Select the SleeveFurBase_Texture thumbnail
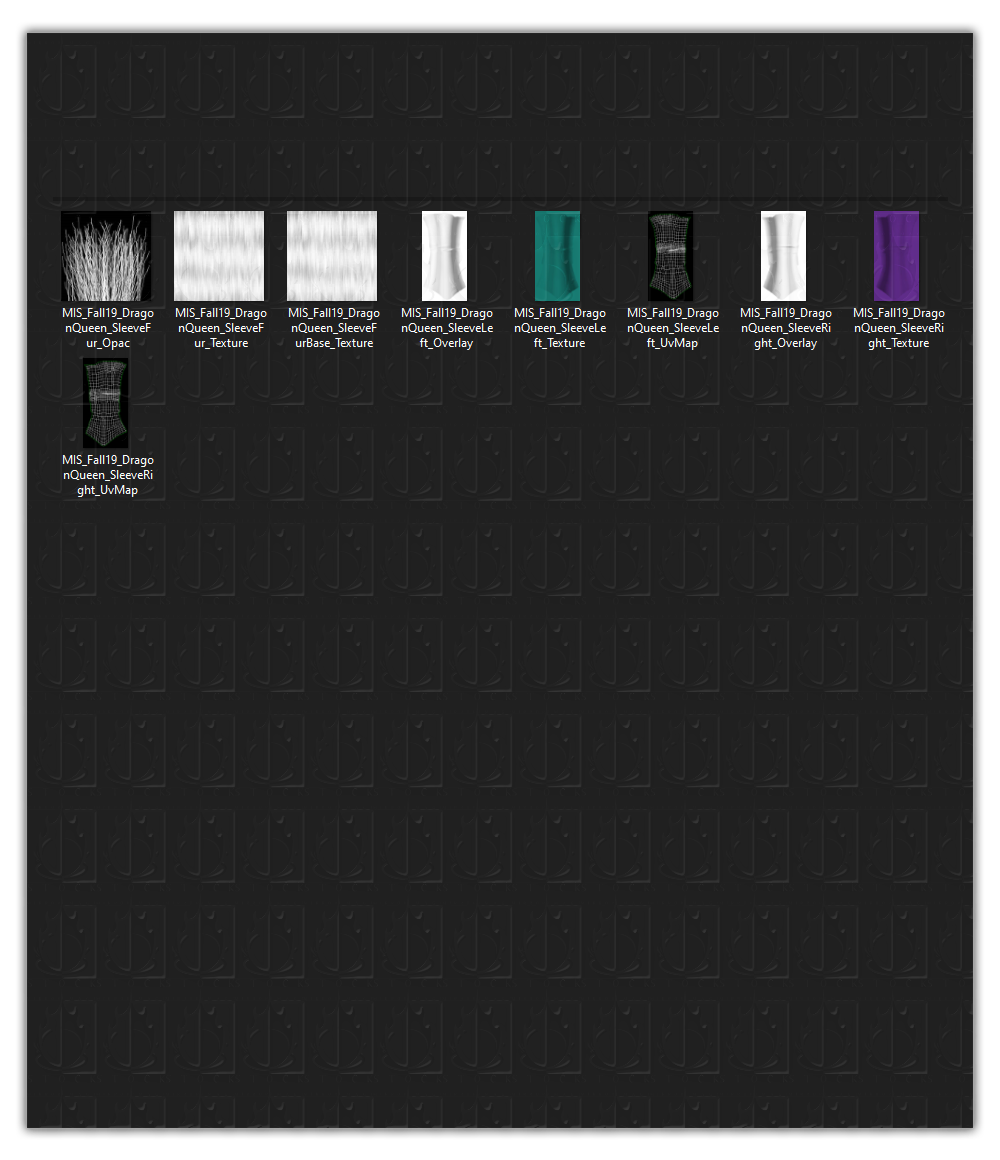The width and height of the screenshot is (1000, 1160). pos(332,256)
